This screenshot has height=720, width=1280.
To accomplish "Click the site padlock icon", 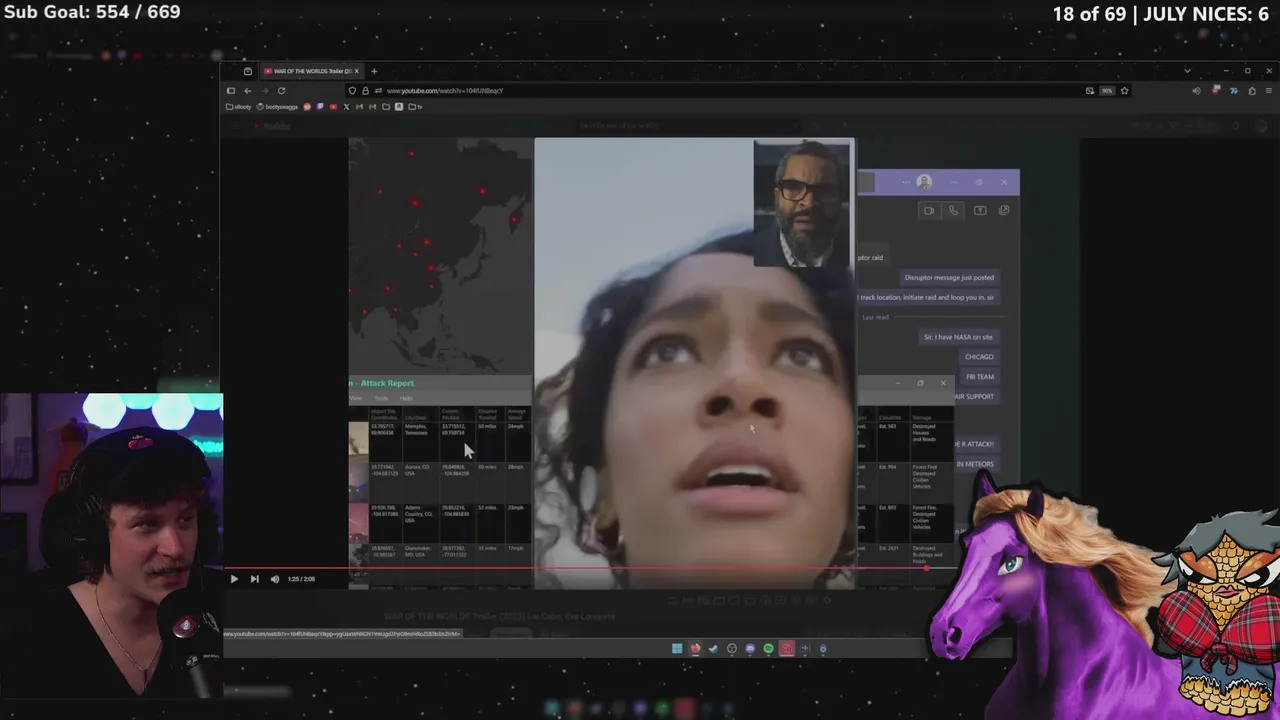I will click(x=365, y=91).
